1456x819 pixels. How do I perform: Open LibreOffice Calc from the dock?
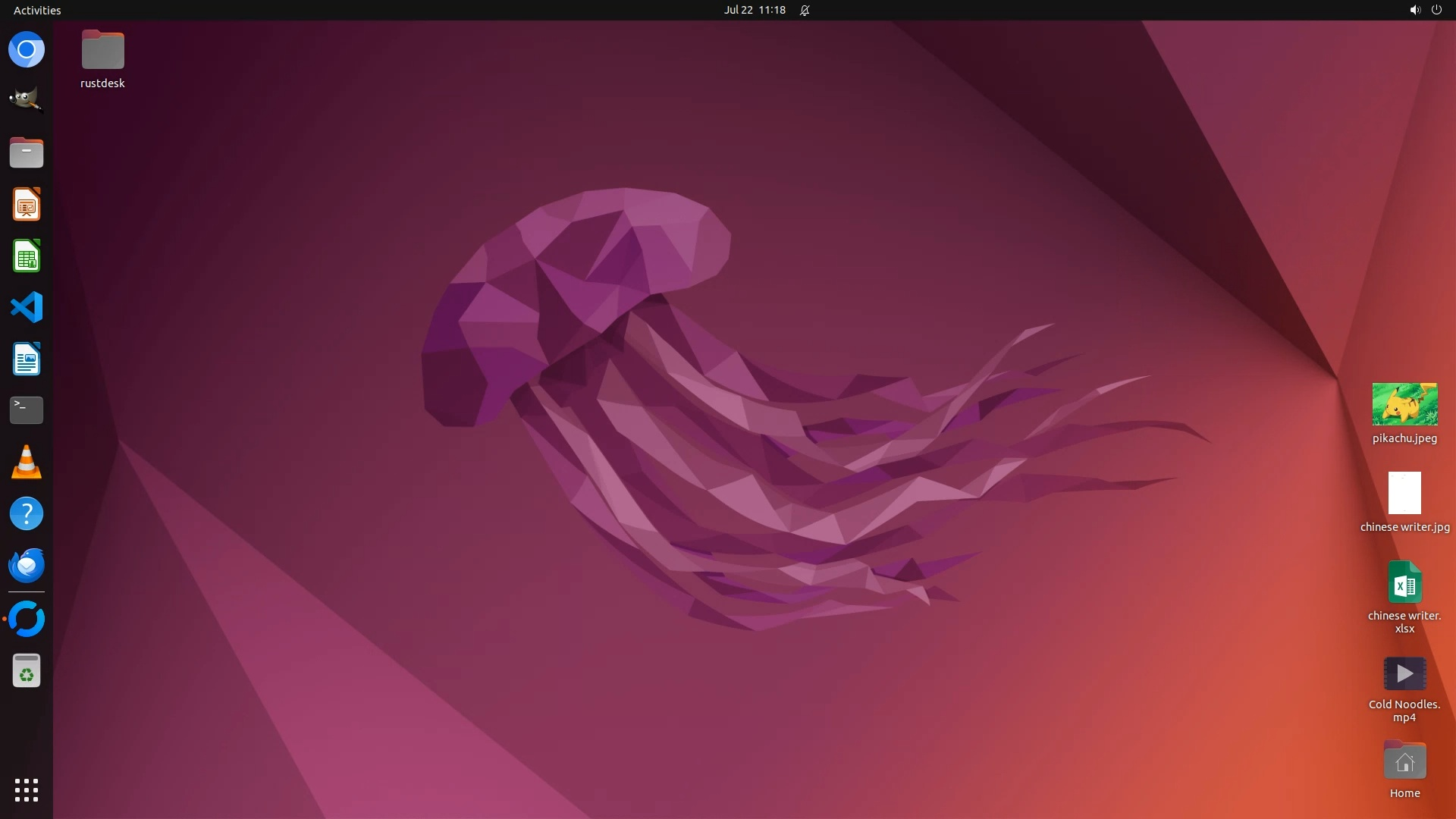pos(27,256)
